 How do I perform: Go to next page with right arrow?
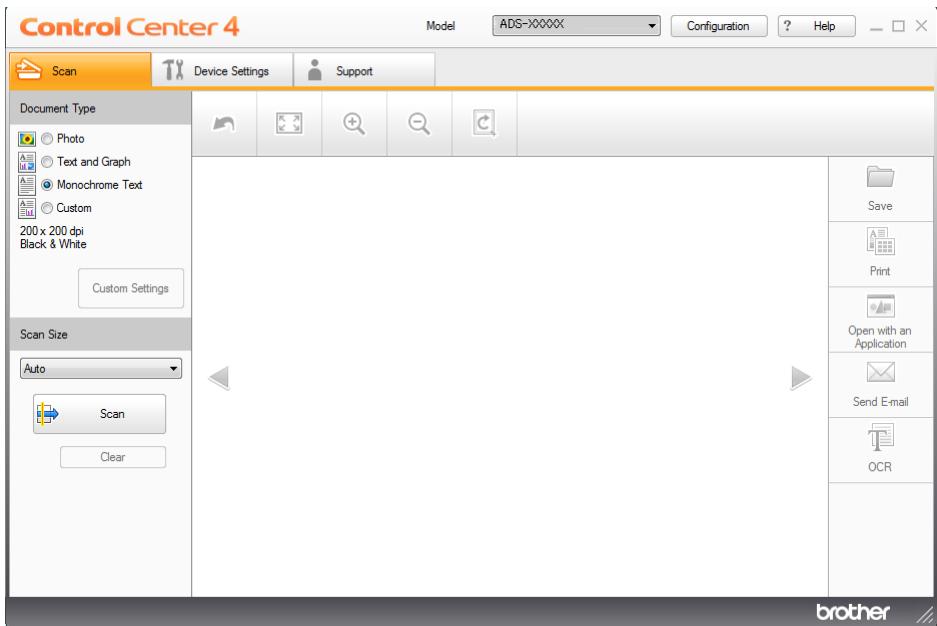(x=801, y=378)
